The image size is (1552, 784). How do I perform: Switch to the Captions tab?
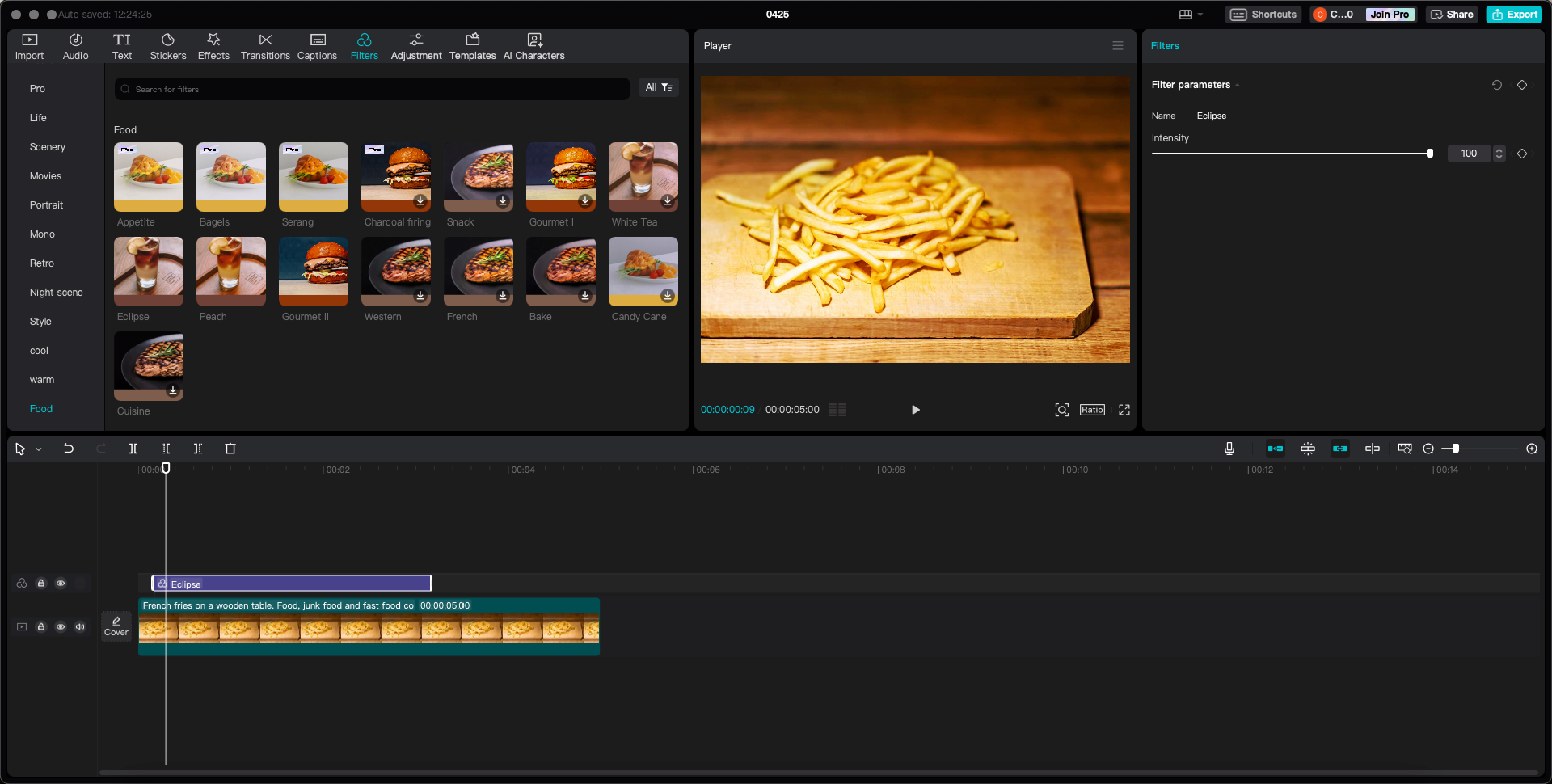[x=317, y=47]
